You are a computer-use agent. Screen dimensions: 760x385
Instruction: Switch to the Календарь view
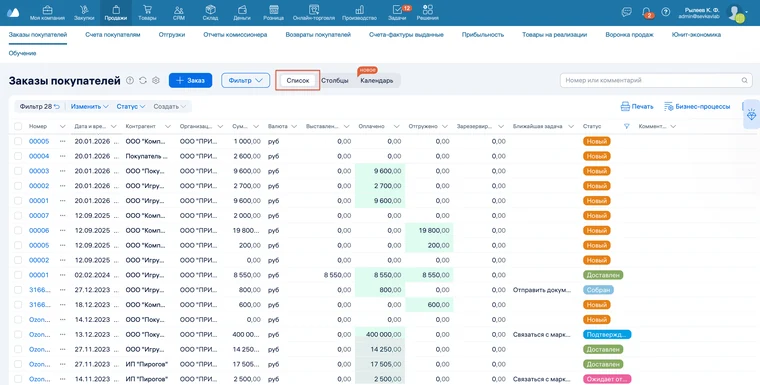click(377, 80)
